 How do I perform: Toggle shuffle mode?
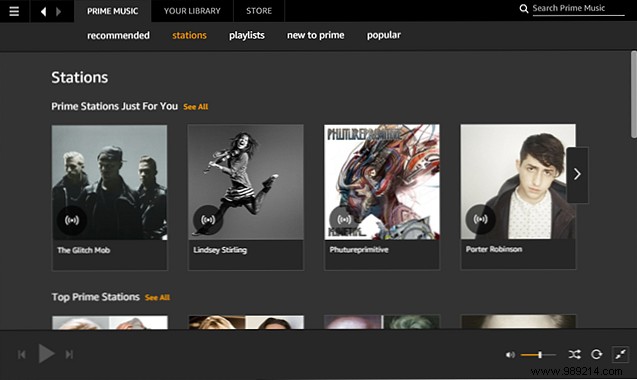point(574,354)
